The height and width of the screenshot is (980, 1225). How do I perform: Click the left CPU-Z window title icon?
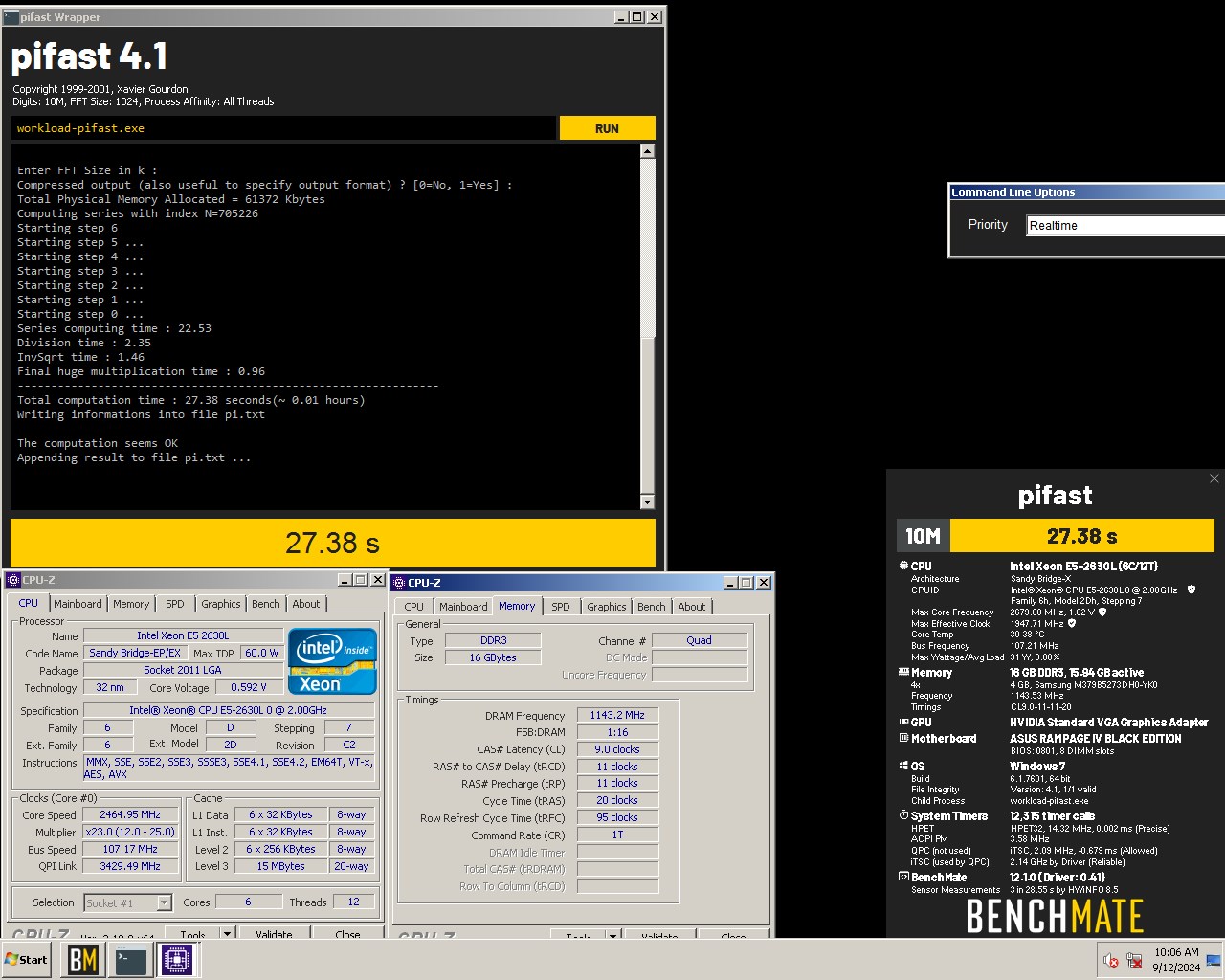click(x=13, y=580)
